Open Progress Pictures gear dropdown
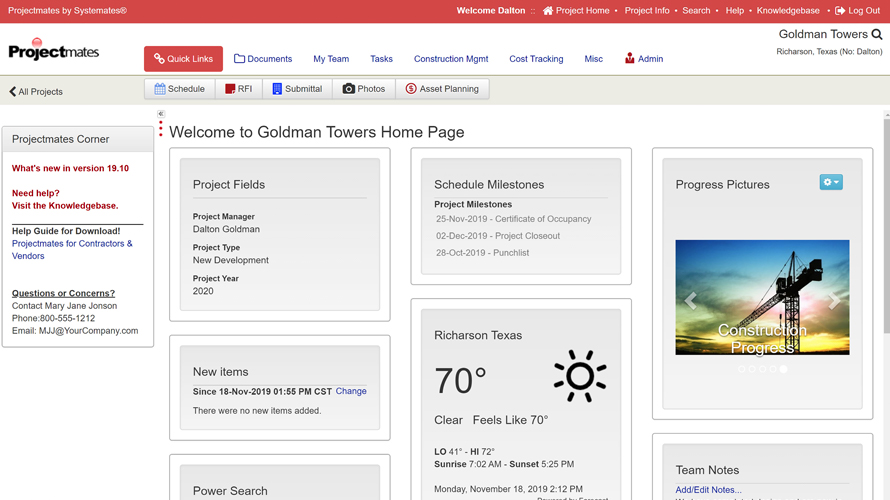This screenshot has width=890, height=500. pos(831,182)
